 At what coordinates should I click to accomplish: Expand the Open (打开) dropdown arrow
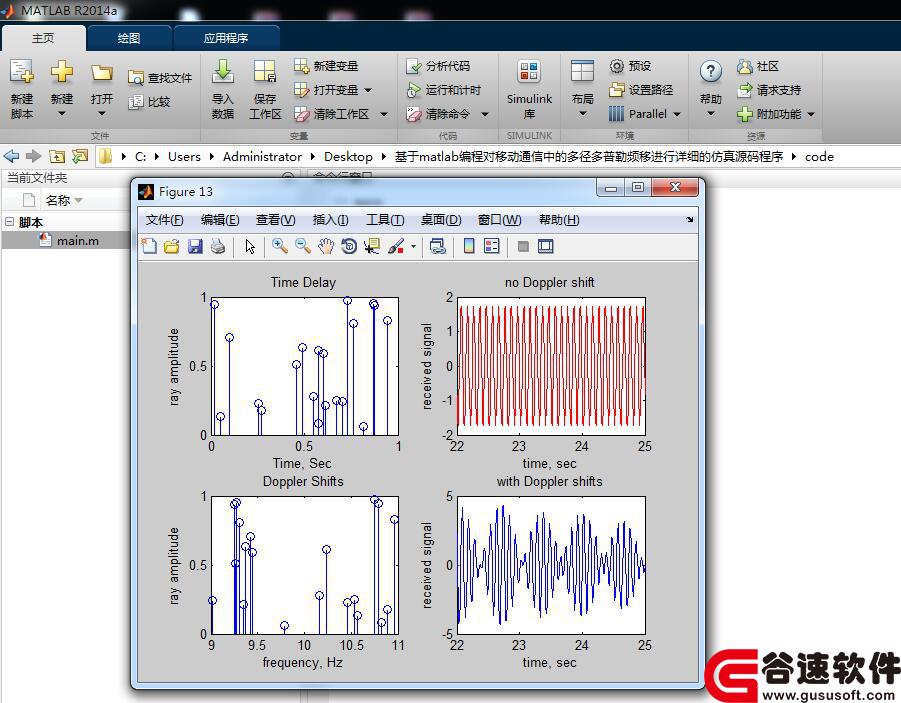pyautogui.click(x=102, y=114)
